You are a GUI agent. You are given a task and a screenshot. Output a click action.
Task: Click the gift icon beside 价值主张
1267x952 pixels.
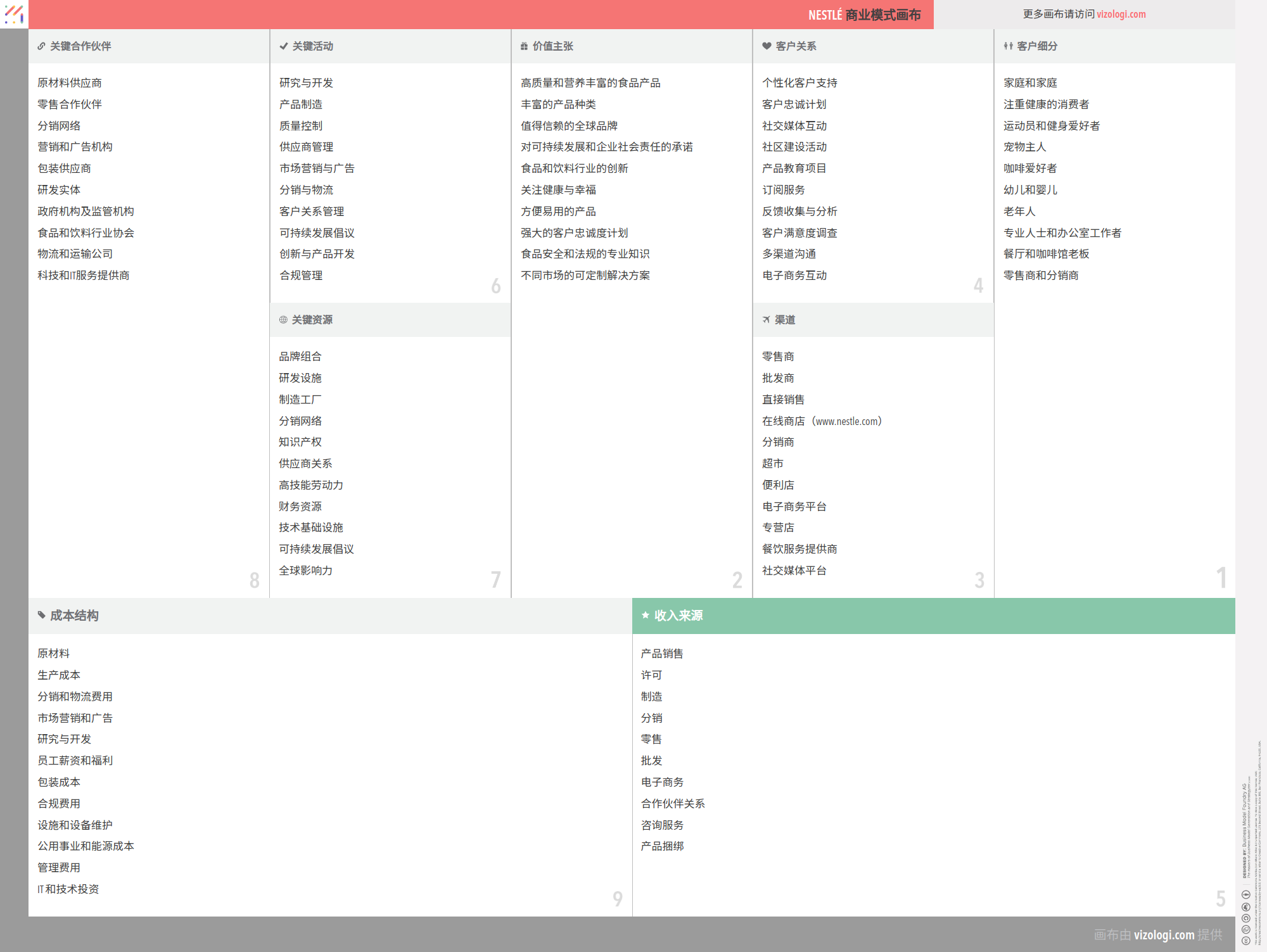coord(524,46)
